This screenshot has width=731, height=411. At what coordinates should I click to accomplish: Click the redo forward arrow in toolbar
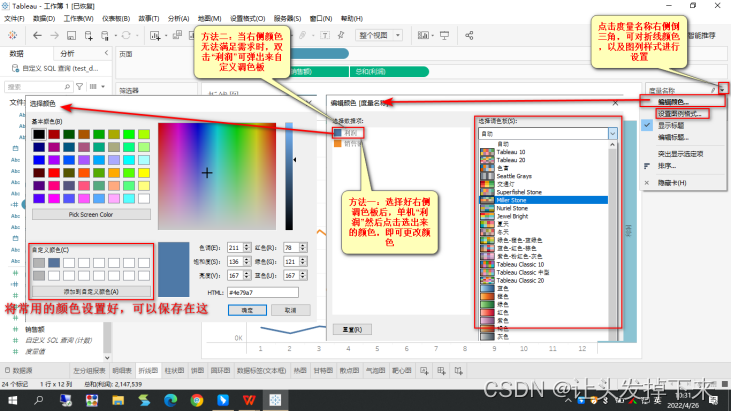pos(55,35)
